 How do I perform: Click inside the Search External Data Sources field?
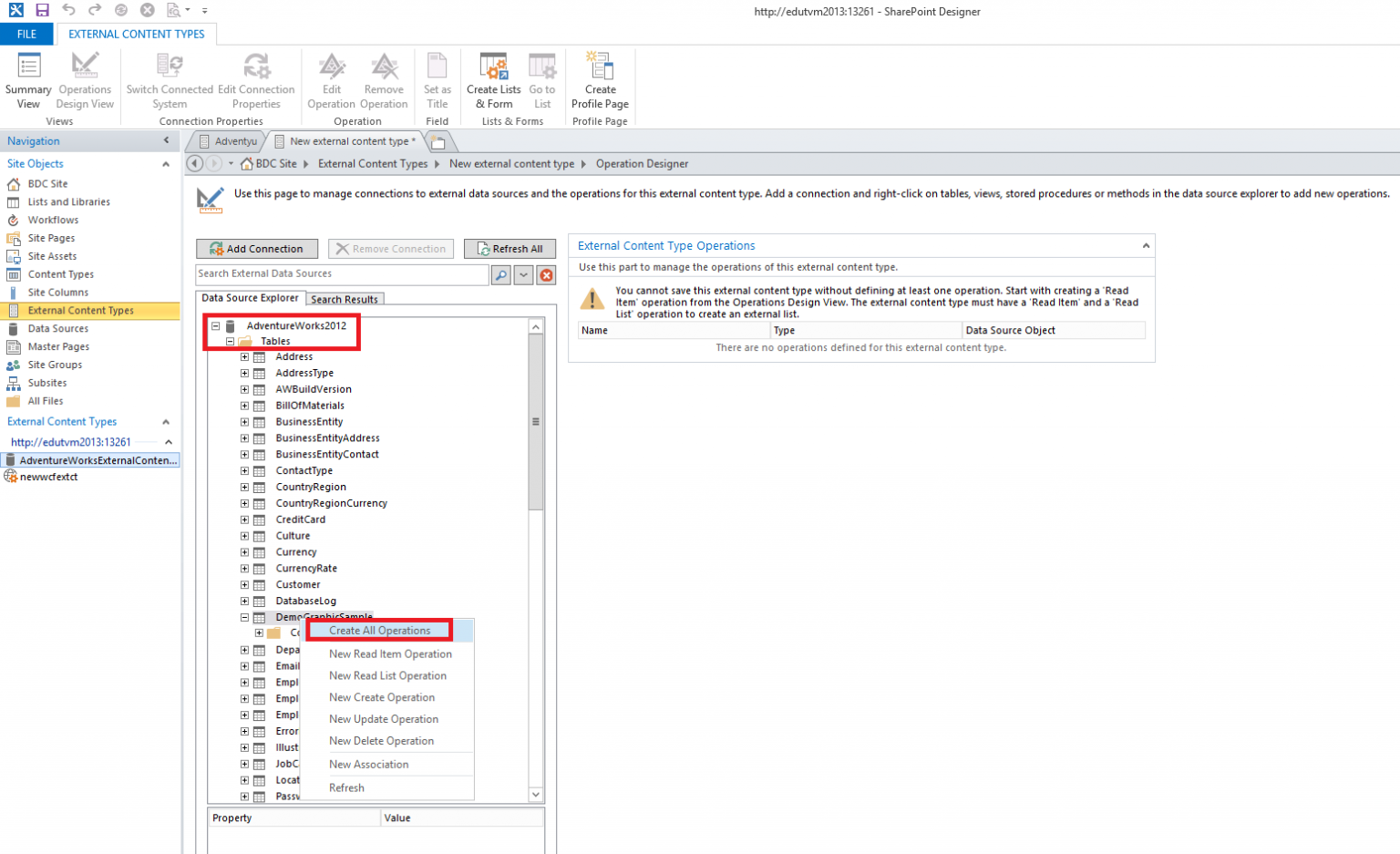click(337, 273)
